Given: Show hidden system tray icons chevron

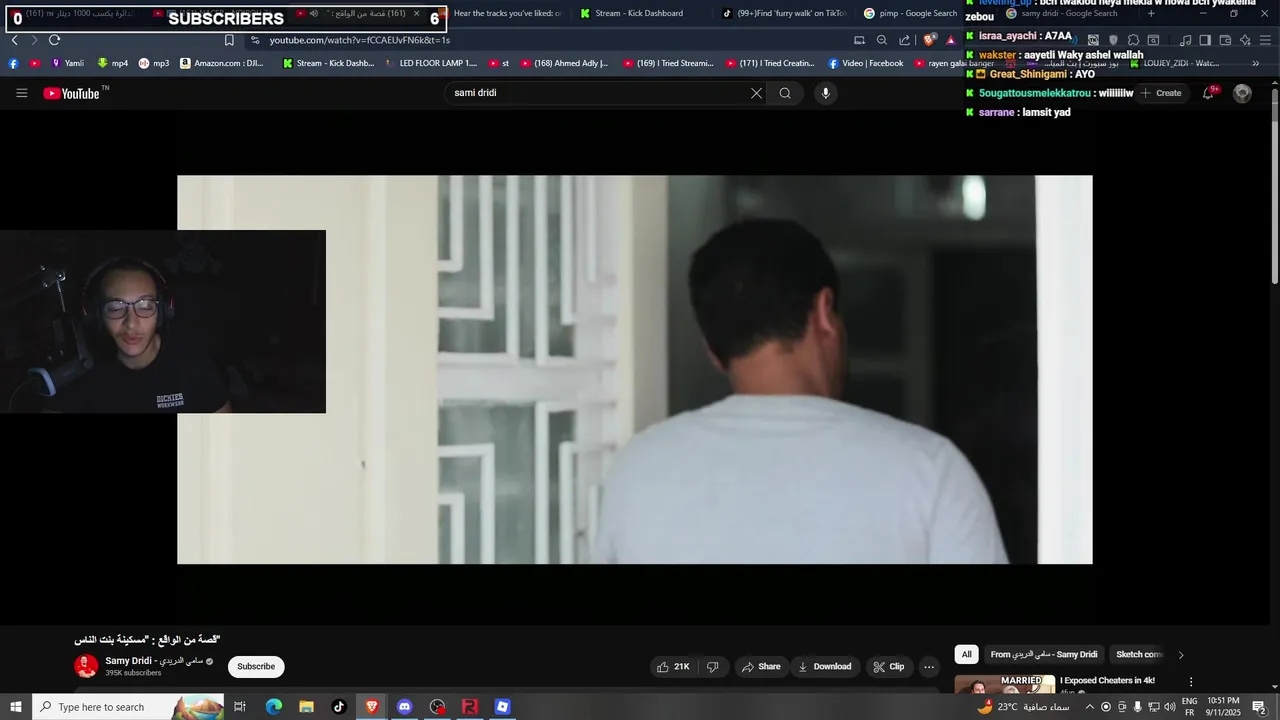Looking at the screenshot, I should coord(1089,707).
